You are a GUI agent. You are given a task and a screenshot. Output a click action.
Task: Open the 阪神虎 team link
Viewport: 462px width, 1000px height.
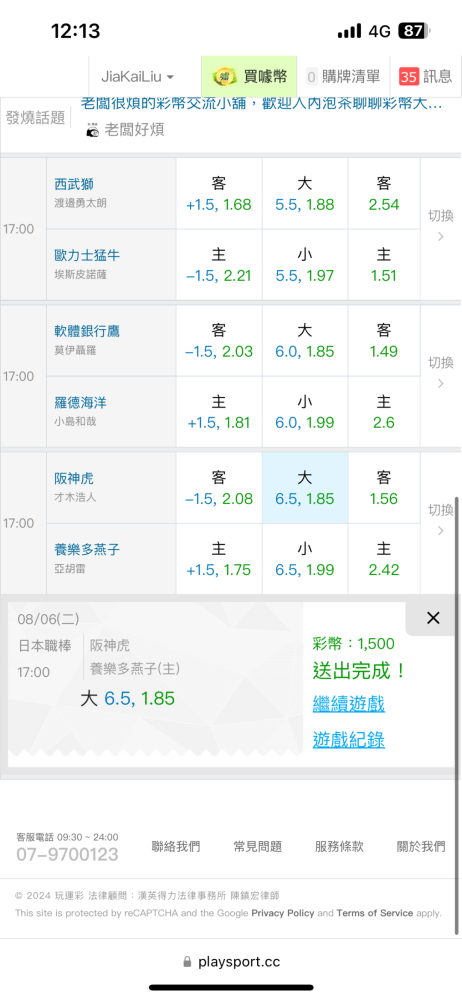[74, 478]
